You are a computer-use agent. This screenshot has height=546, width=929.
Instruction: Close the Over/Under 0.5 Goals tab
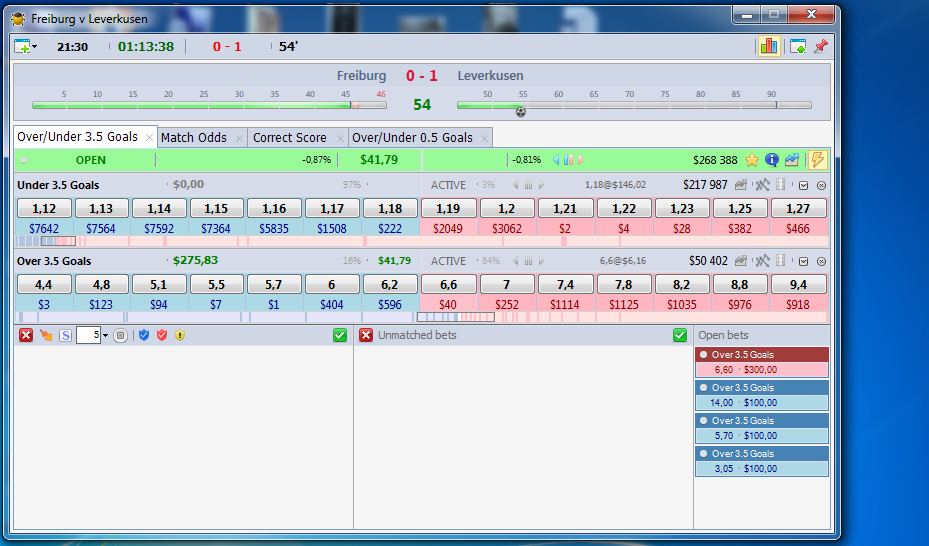coord(485,139)
